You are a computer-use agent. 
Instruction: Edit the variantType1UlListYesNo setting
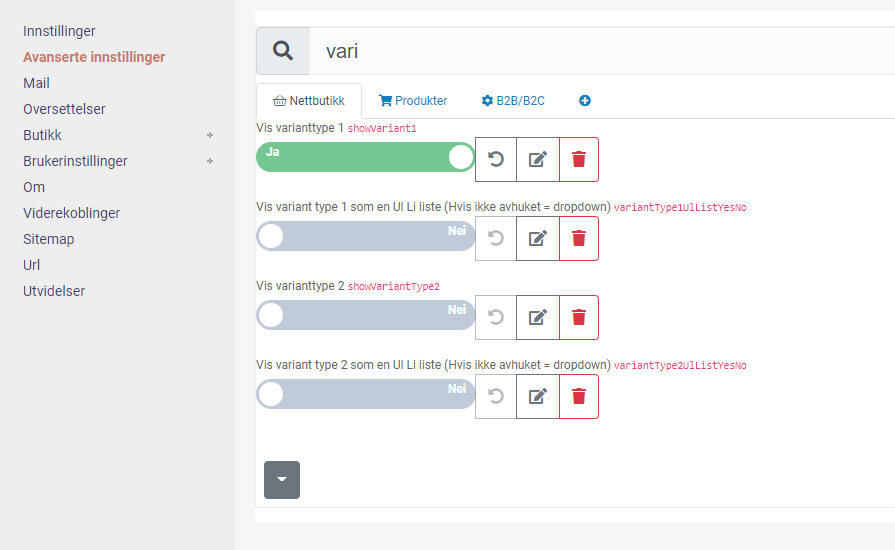pyautogui.click(x=538, y=238)
